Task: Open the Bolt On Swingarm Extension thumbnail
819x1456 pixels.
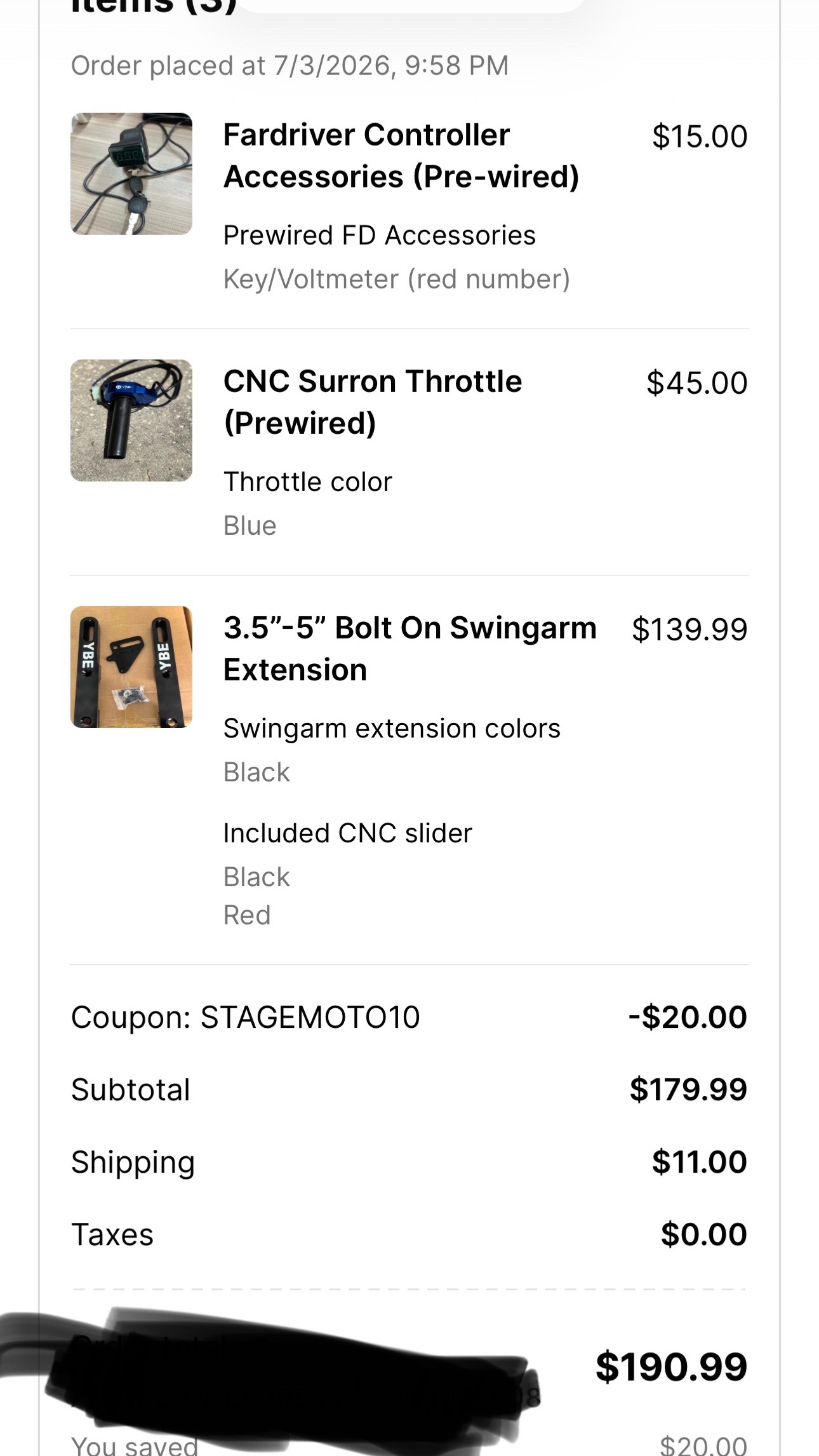Action: [131, 667]
